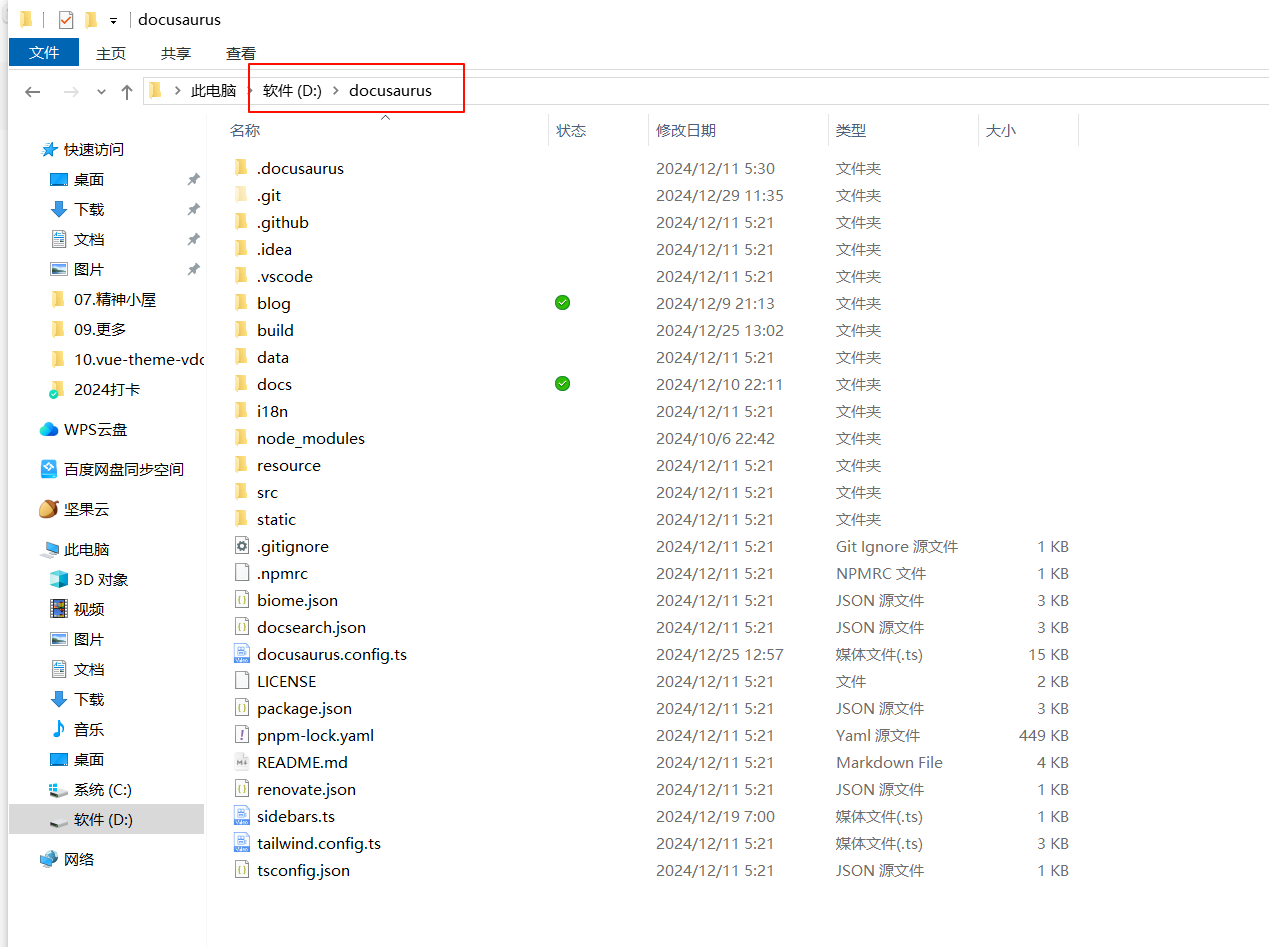Viewport: 1269px width, 947px height.
Task: Select 百度网盘同步空间 icon in sidebar
Action: tap(49, 469)
